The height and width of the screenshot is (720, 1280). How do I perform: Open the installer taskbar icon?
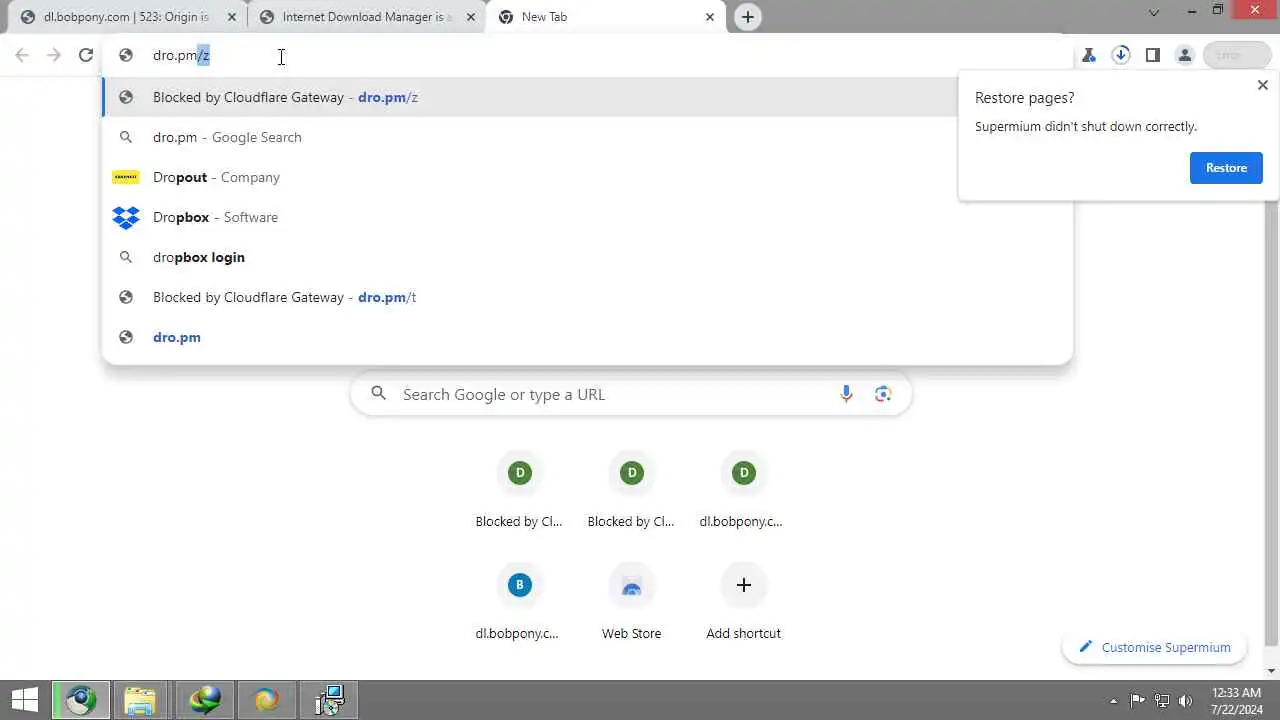[330, 700]
